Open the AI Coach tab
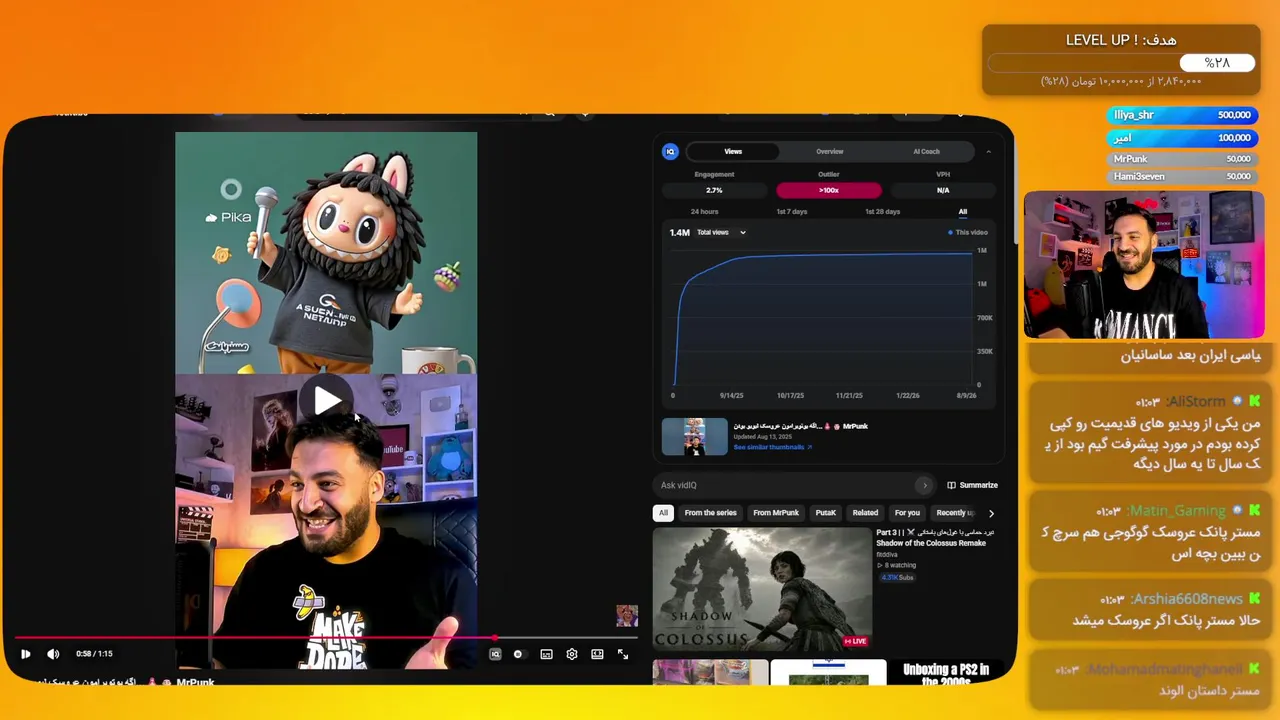The width and height of the screenshot is (1280, 720). (927, 151)
